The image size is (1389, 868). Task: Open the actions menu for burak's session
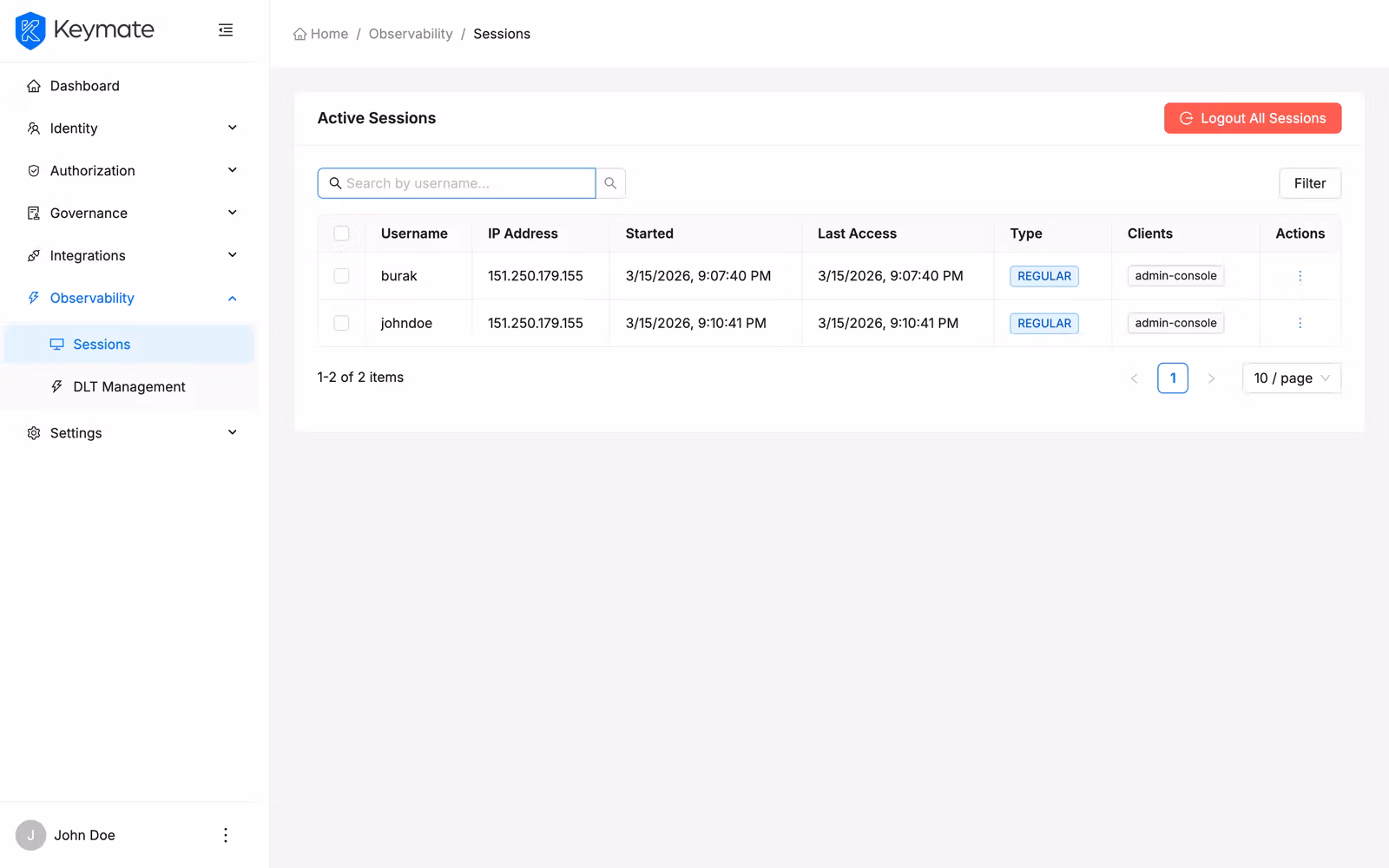(1300, 275)
